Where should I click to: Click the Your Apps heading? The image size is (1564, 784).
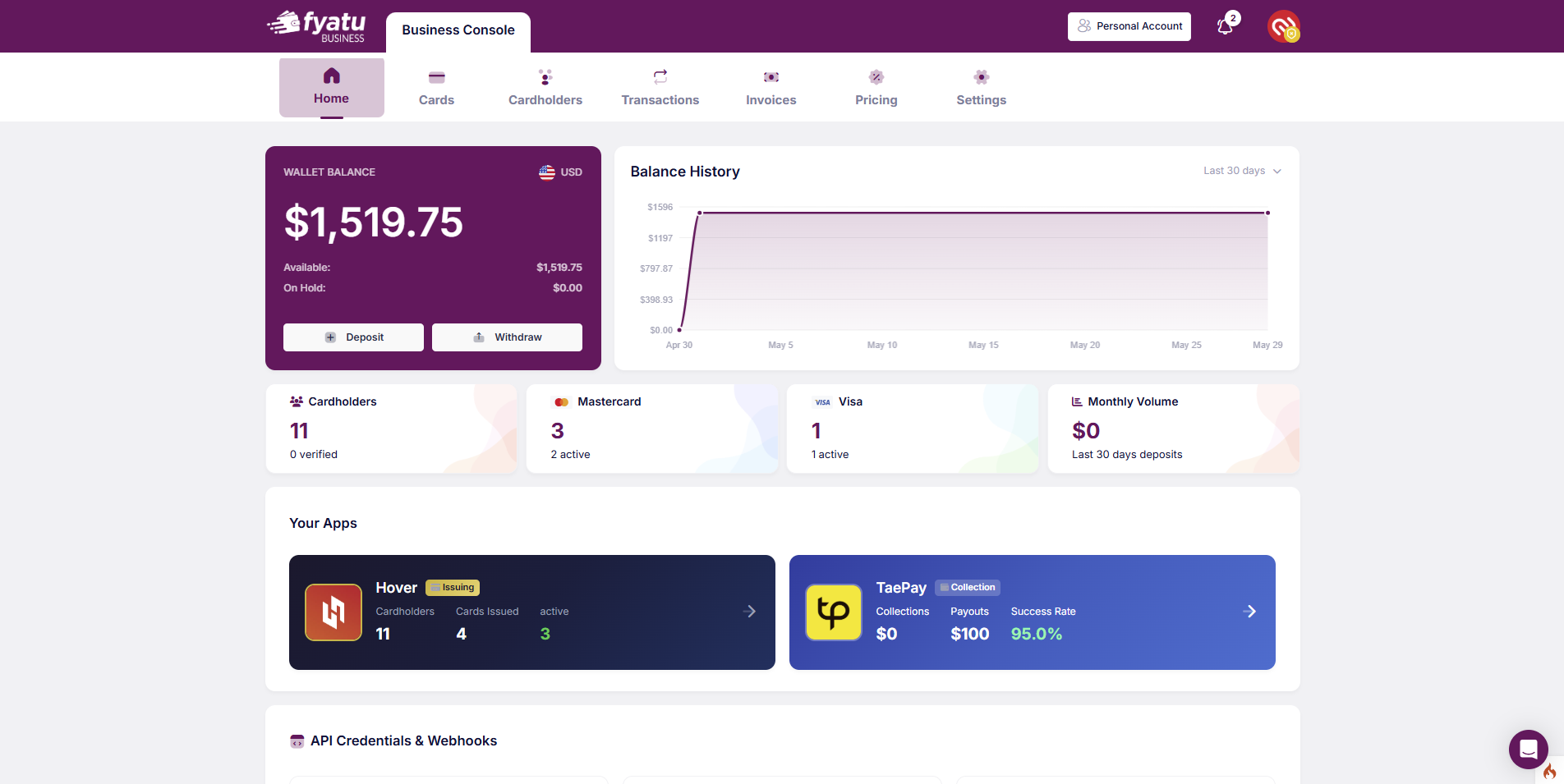coord(324,524)
